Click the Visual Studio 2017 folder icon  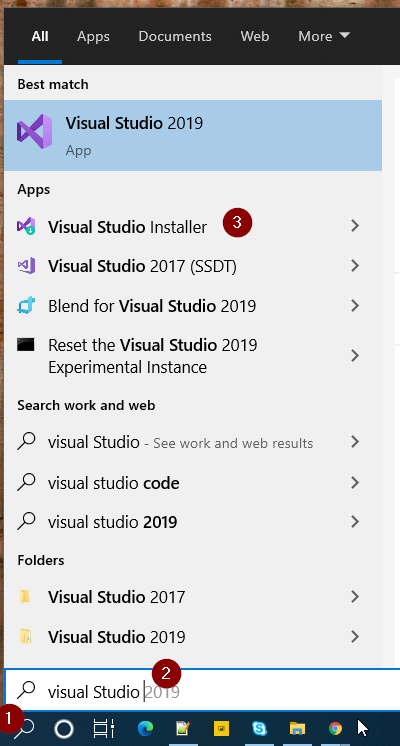point(25,596)
